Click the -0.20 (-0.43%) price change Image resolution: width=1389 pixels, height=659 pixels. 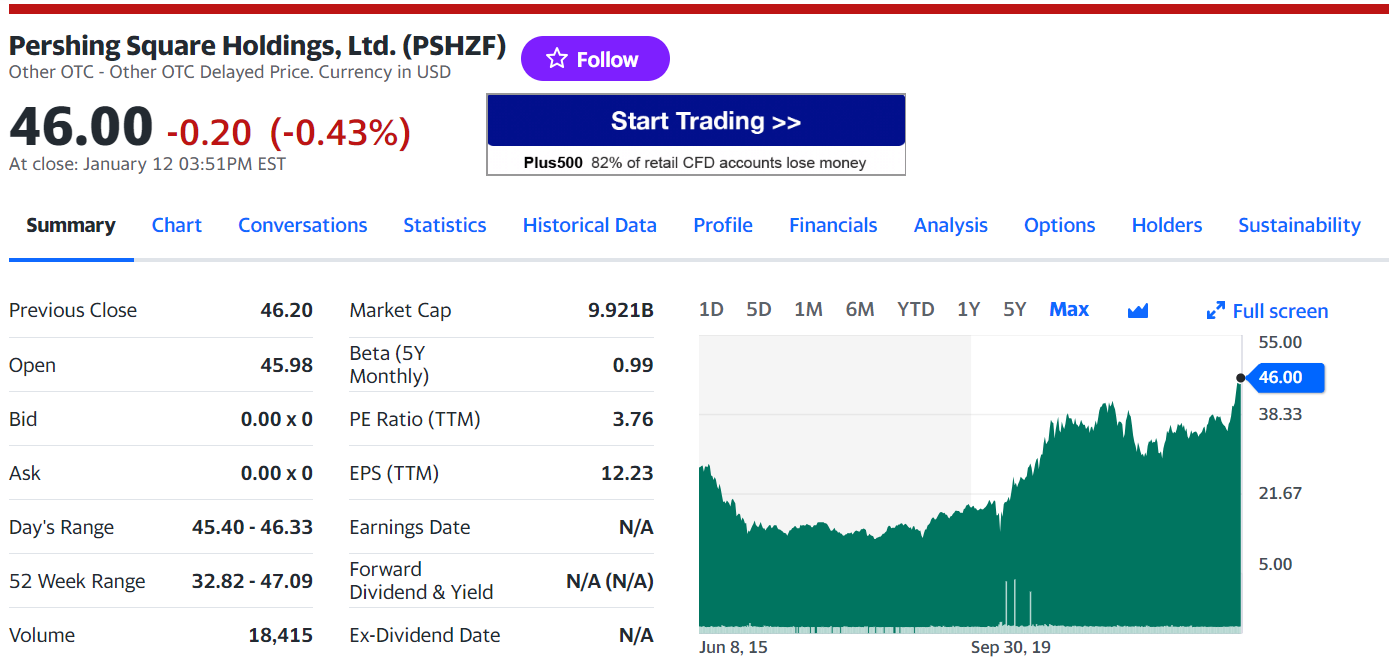click(288, 132)
